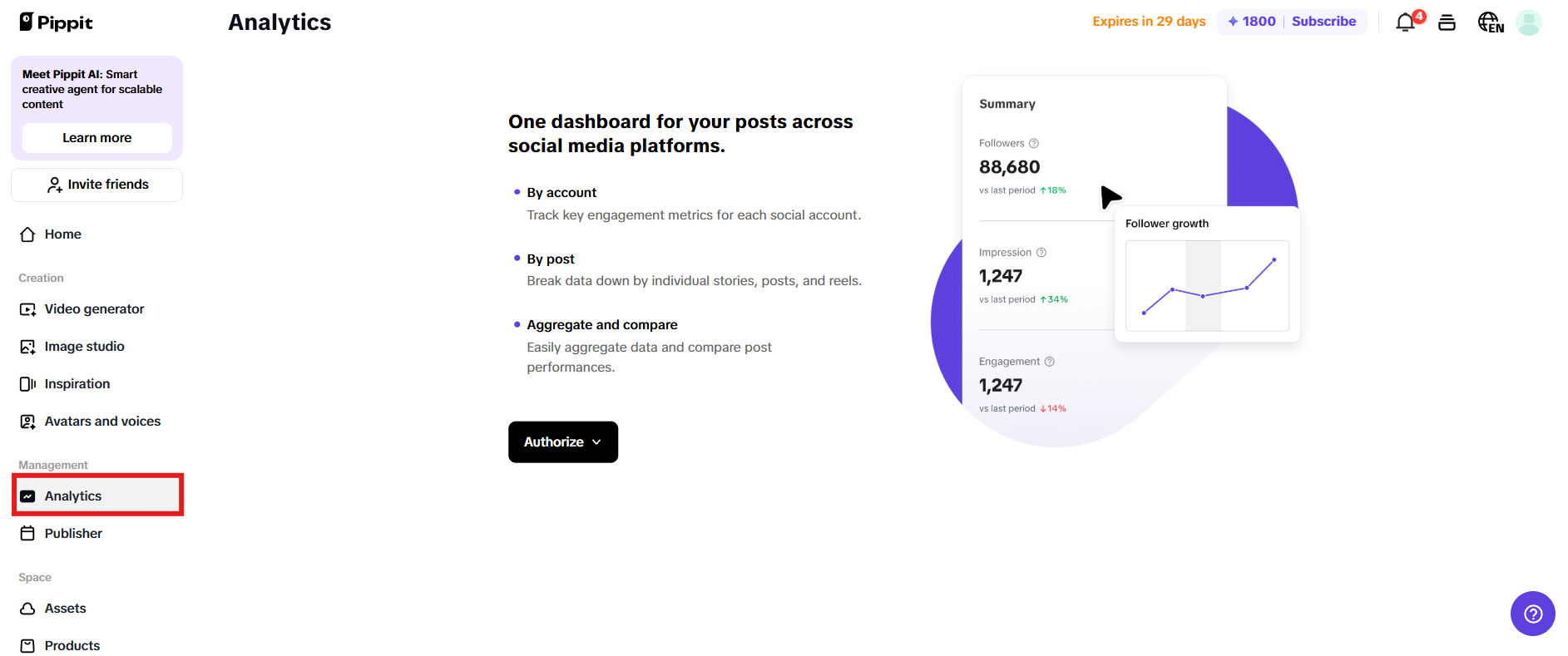1568x656 pixels.
Task: Open the profile avatar menu
Action: tap(1529, 22)
